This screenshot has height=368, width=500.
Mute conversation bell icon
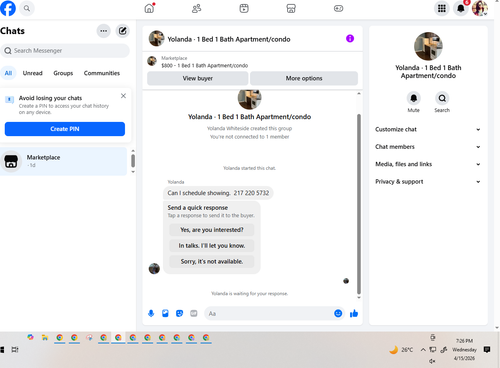(413, 98)
